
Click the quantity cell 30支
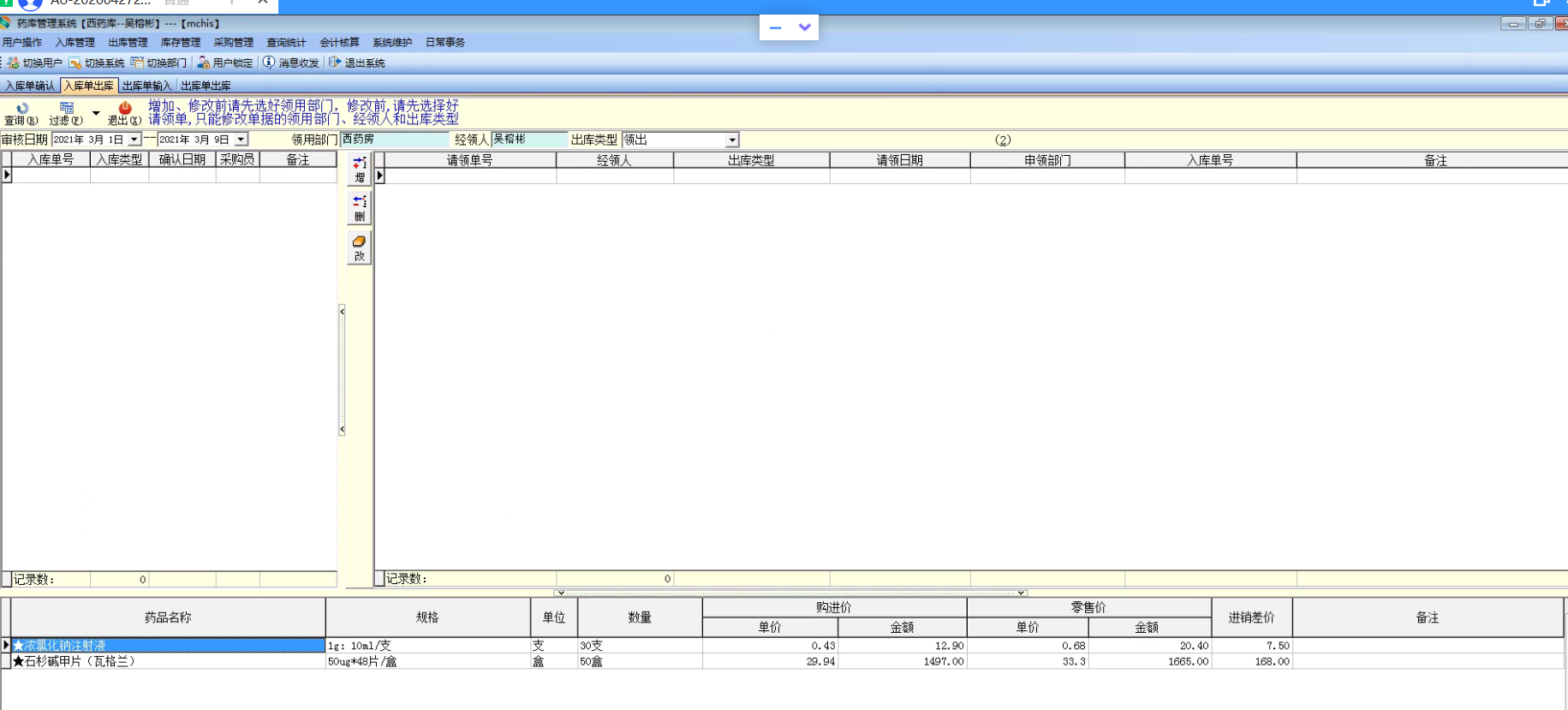[640, 646]
